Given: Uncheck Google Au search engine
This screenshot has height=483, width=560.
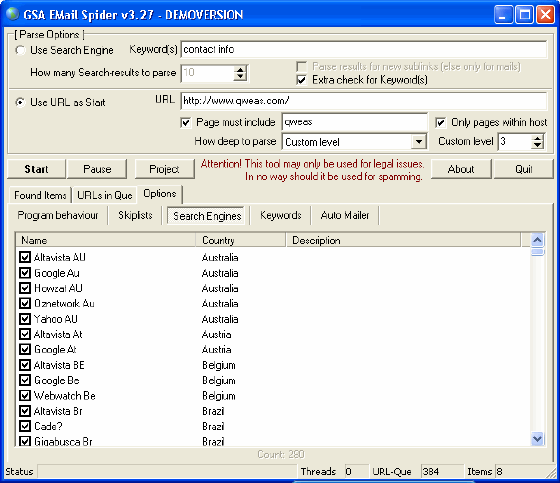Looking at the screenshot, I should [x=25, y=273].
